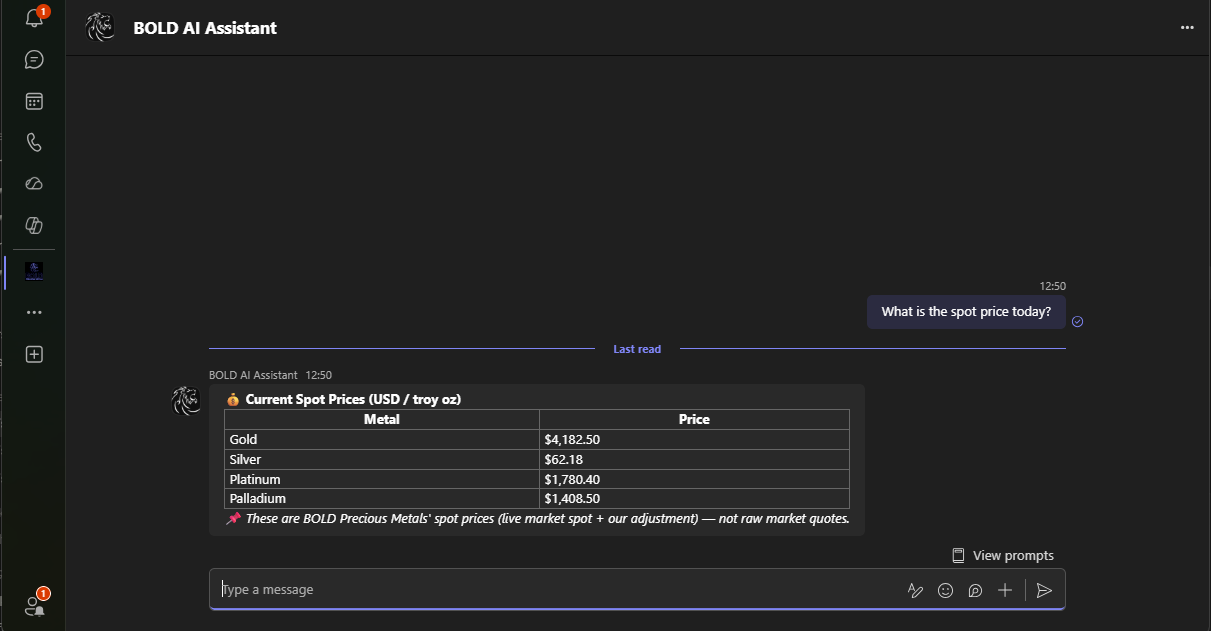
Task: Select the pinned BOLD app icon
Action: [34, 271]
